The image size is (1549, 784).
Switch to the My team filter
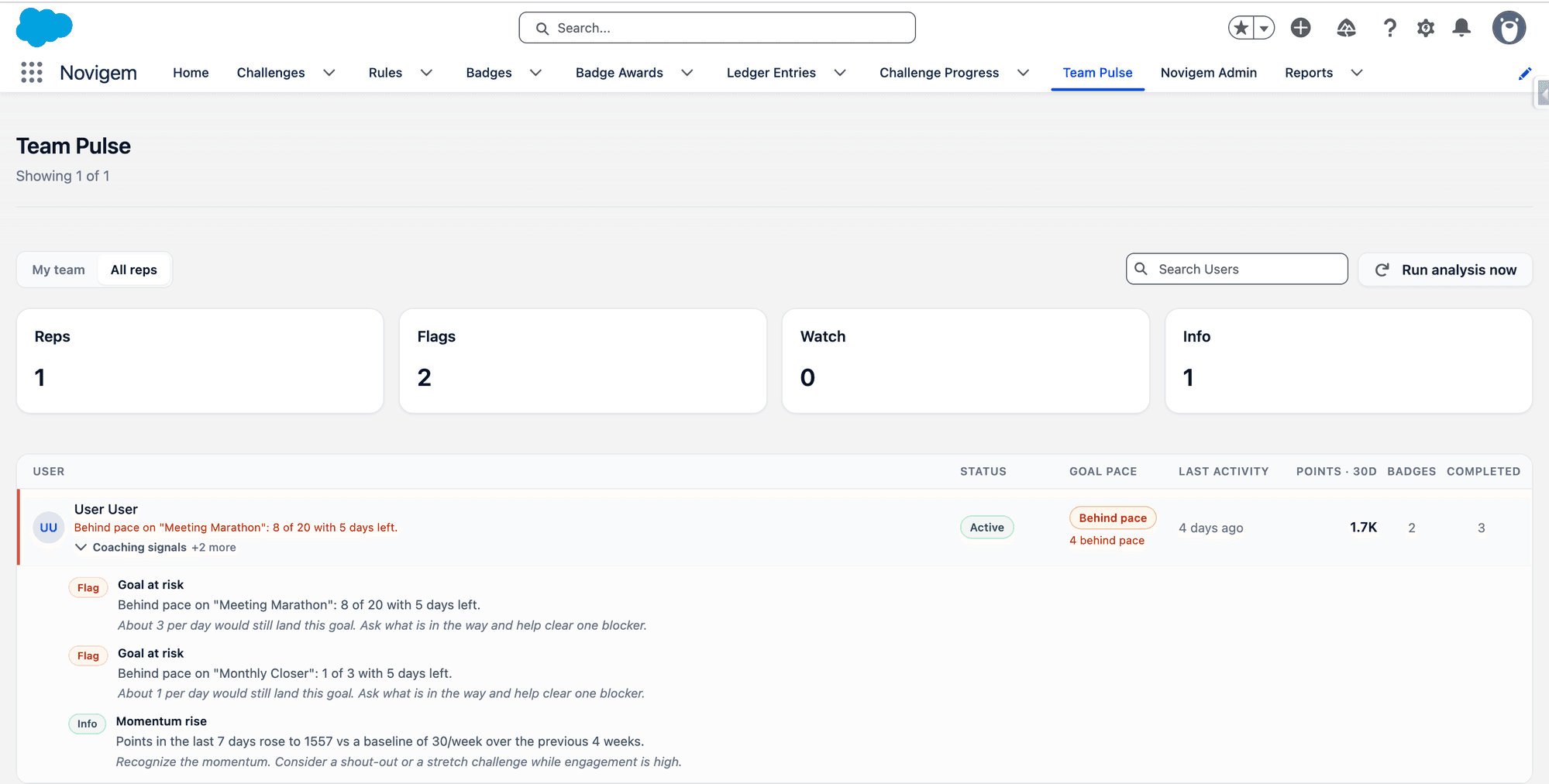[59, 270]
